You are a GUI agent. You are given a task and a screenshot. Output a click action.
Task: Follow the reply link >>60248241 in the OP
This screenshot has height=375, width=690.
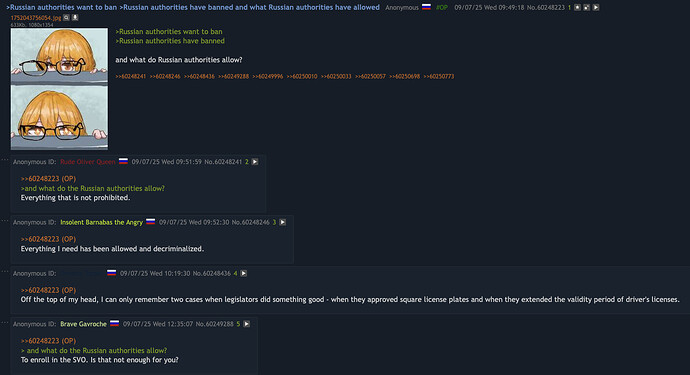coord(131,77)
